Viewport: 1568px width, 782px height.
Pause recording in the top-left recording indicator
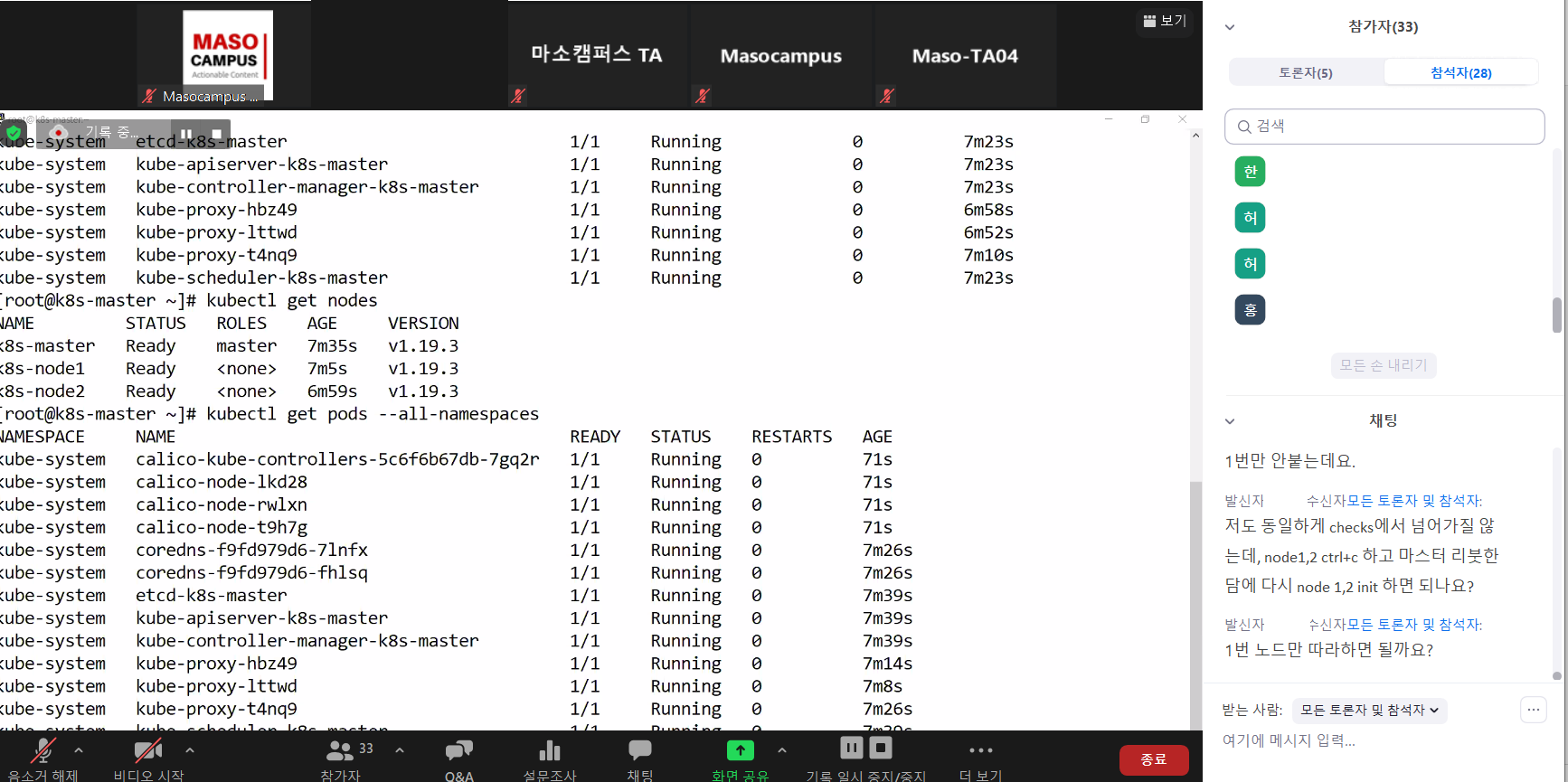coord(186,134)
